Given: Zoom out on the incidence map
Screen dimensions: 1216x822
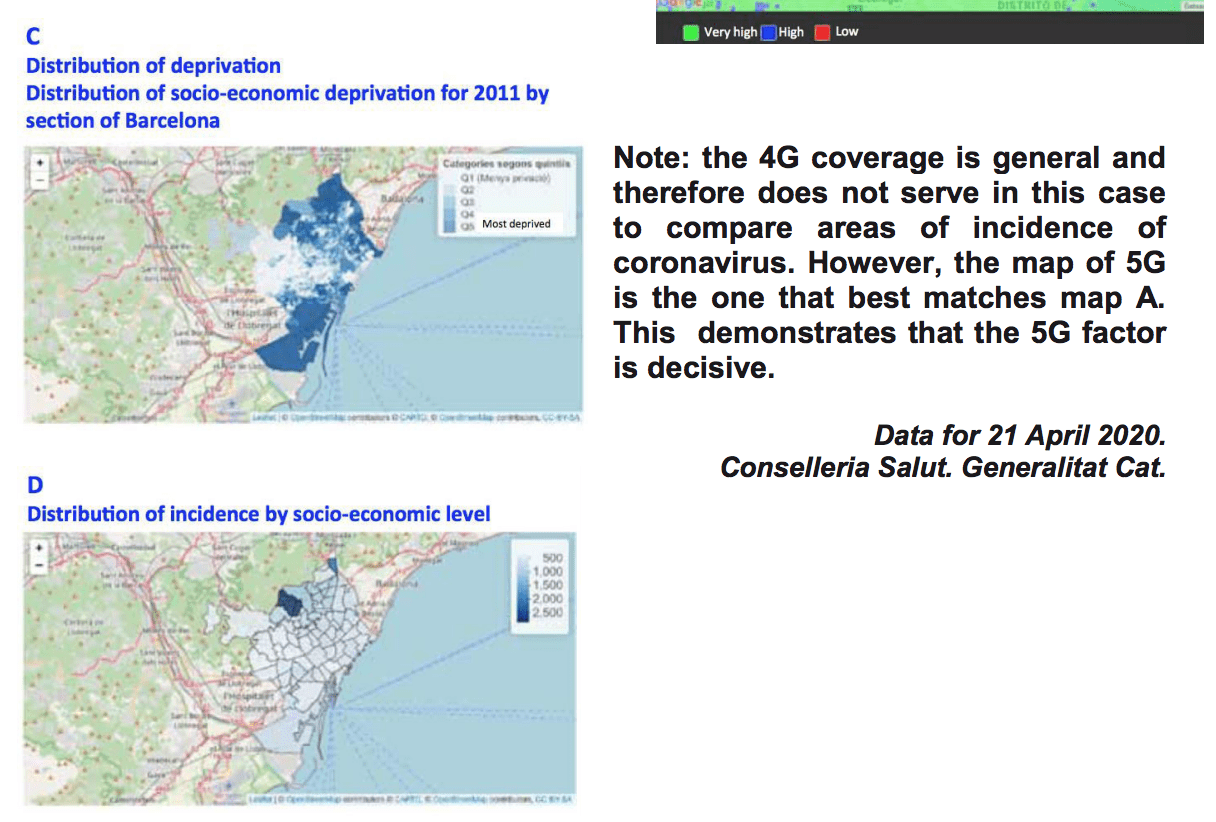Looking at the screenshot, I should click(39, 566).
